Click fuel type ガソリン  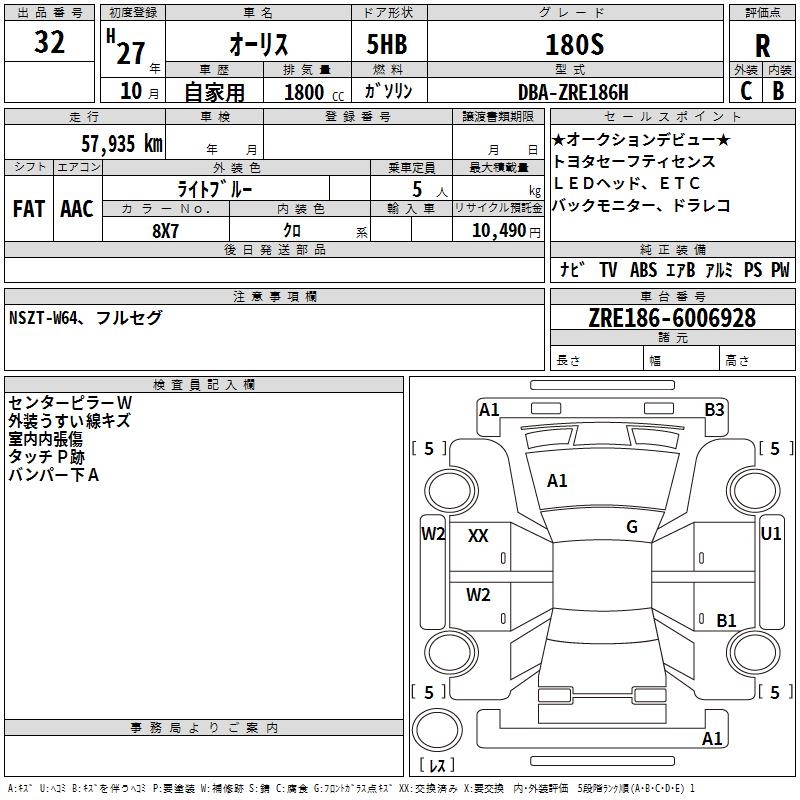click(388, 91)
